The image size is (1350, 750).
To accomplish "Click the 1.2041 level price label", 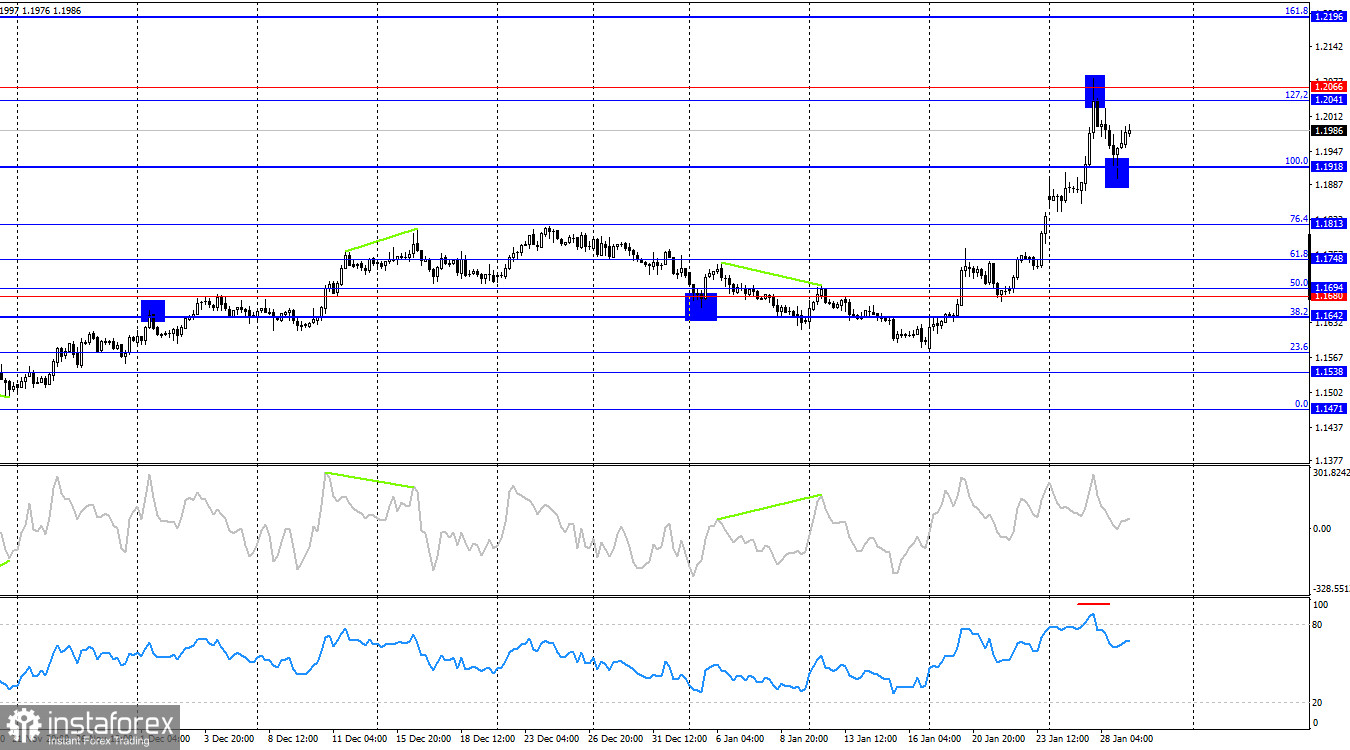I will (x=1330, y=100).
